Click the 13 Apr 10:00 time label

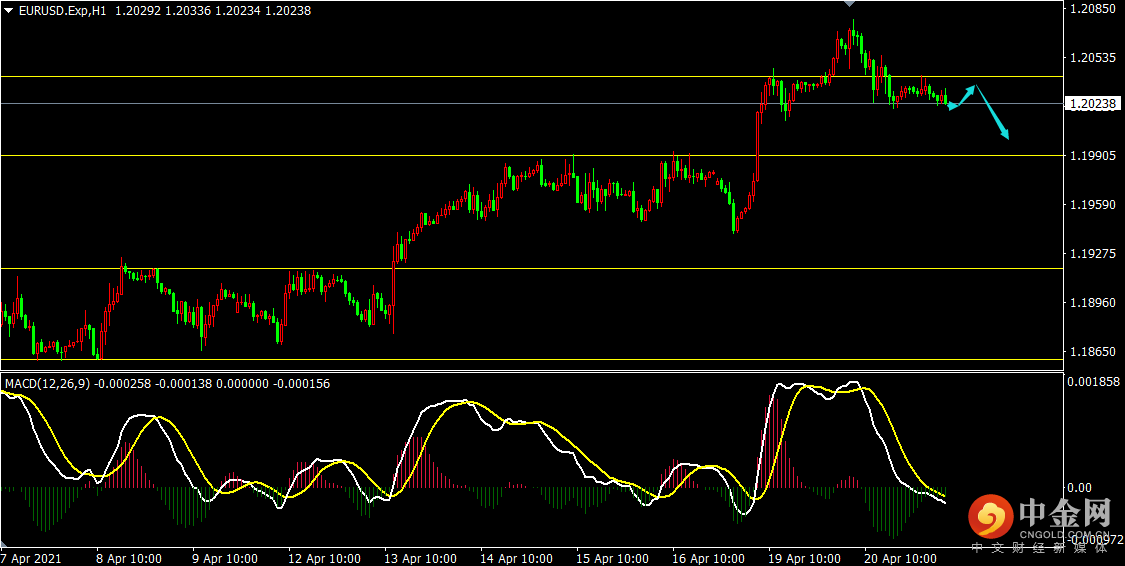[421, 558]
